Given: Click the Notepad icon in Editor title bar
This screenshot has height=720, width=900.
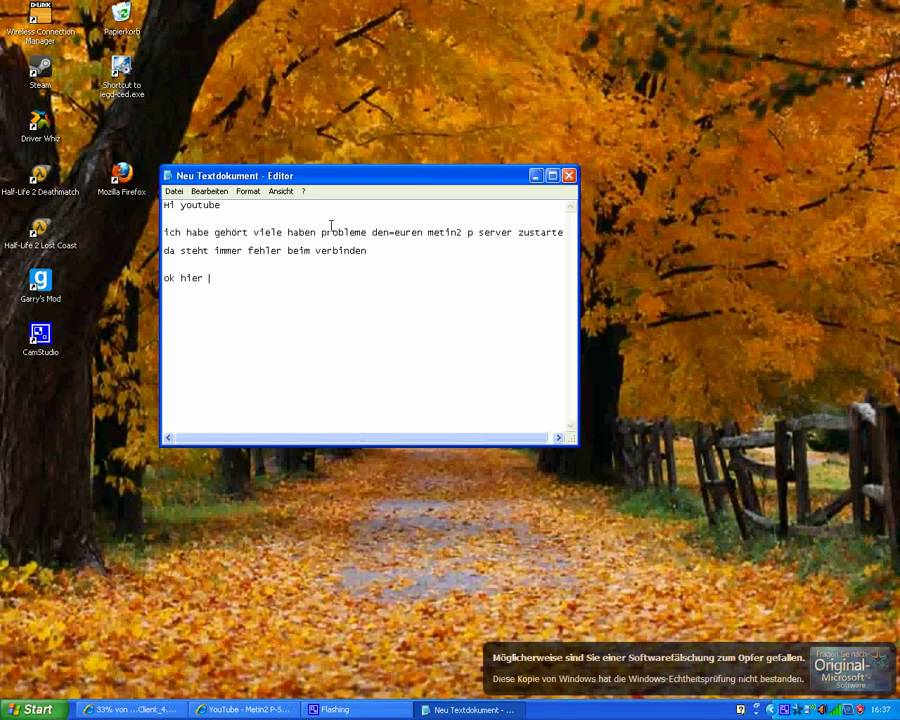Looking at the screenshot, I should 168,176.
